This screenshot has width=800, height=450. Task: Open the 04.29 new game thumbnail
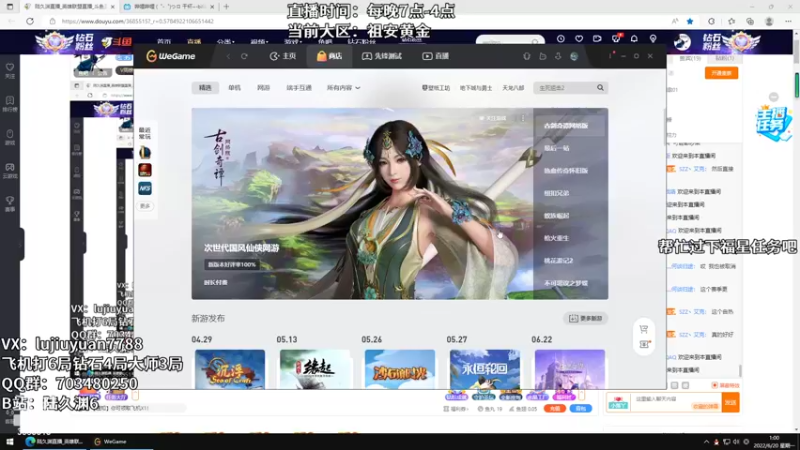tap(230, 369)
